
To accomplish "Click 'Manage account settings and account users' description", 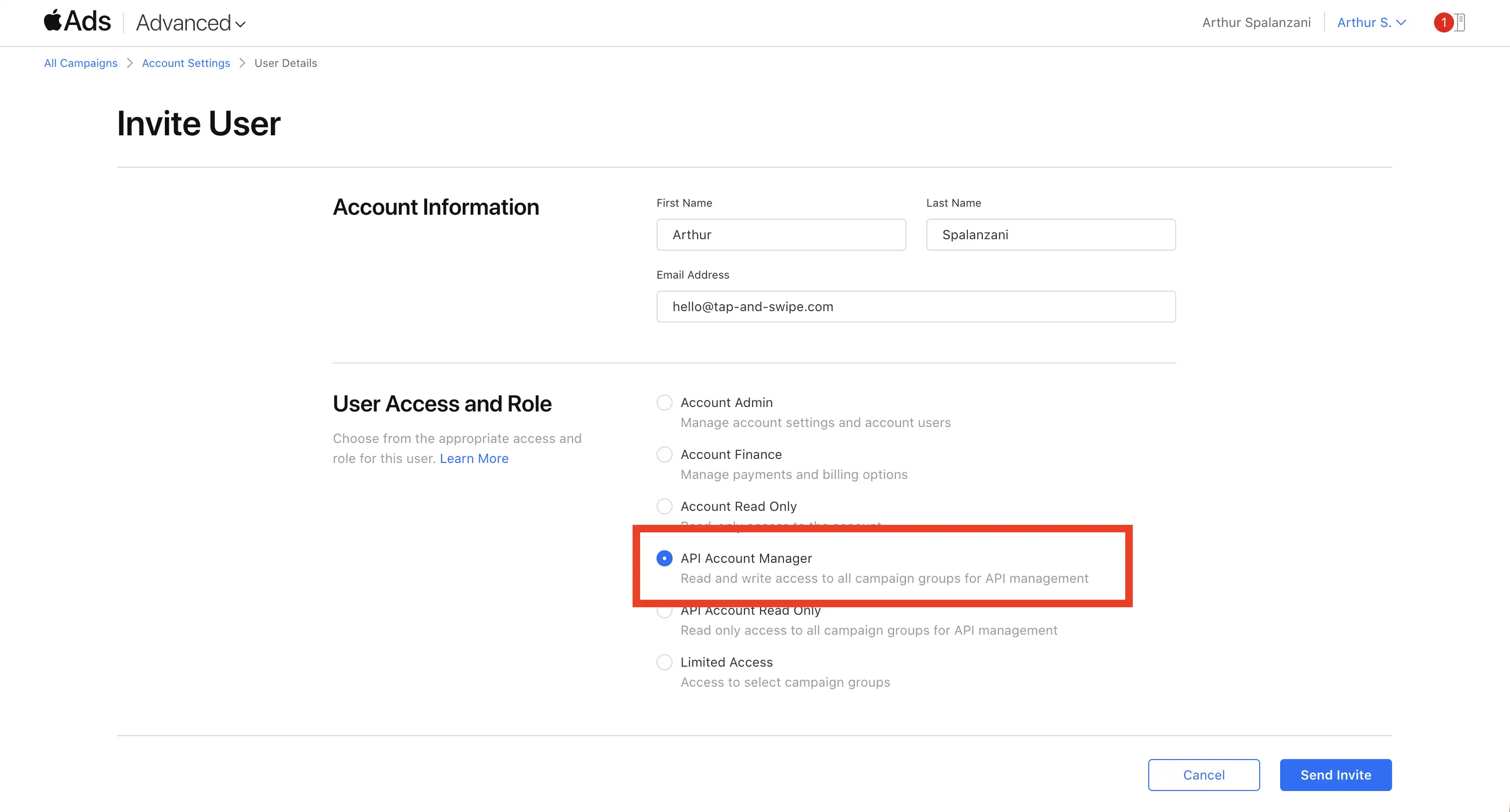I will [815, 422].
